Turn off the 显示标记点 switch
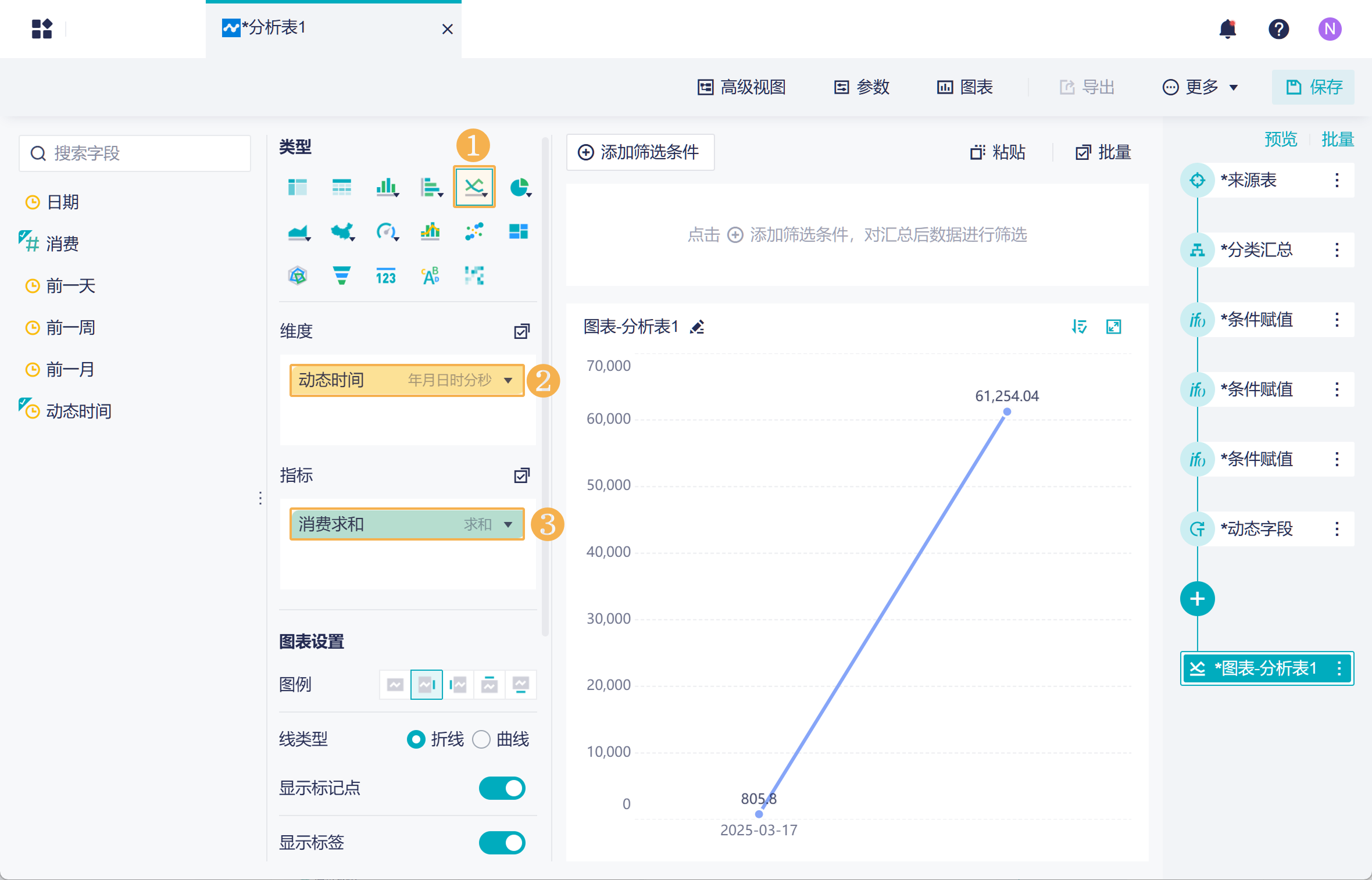1372x880 pixels. click(x=502, y=788)
